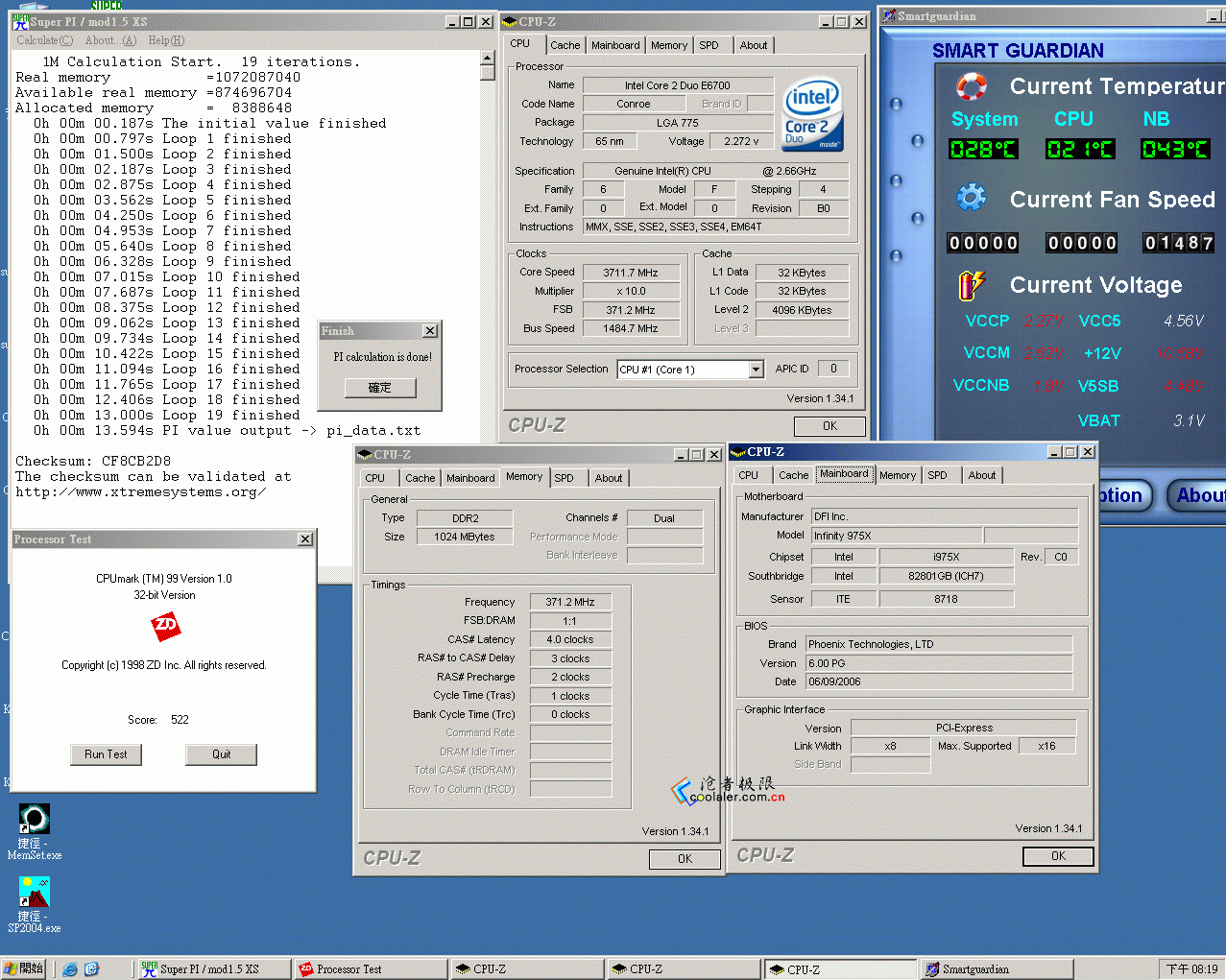The height and width of the screenshot is (980, 1226).
Task: Click OK in the top CPU-Z window
Action: (829, 426)
